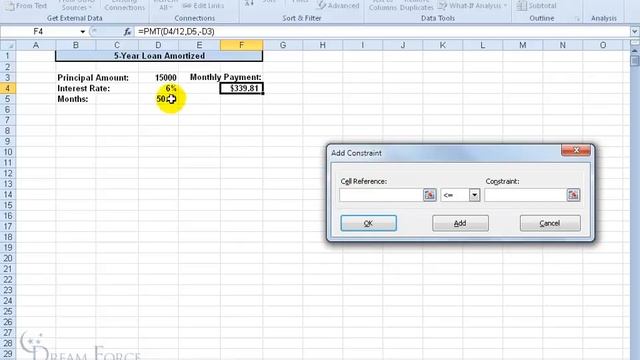Open the Outline group dialog launcher
The width and height of the screenshot is (640, 360).
coord(577,18)
